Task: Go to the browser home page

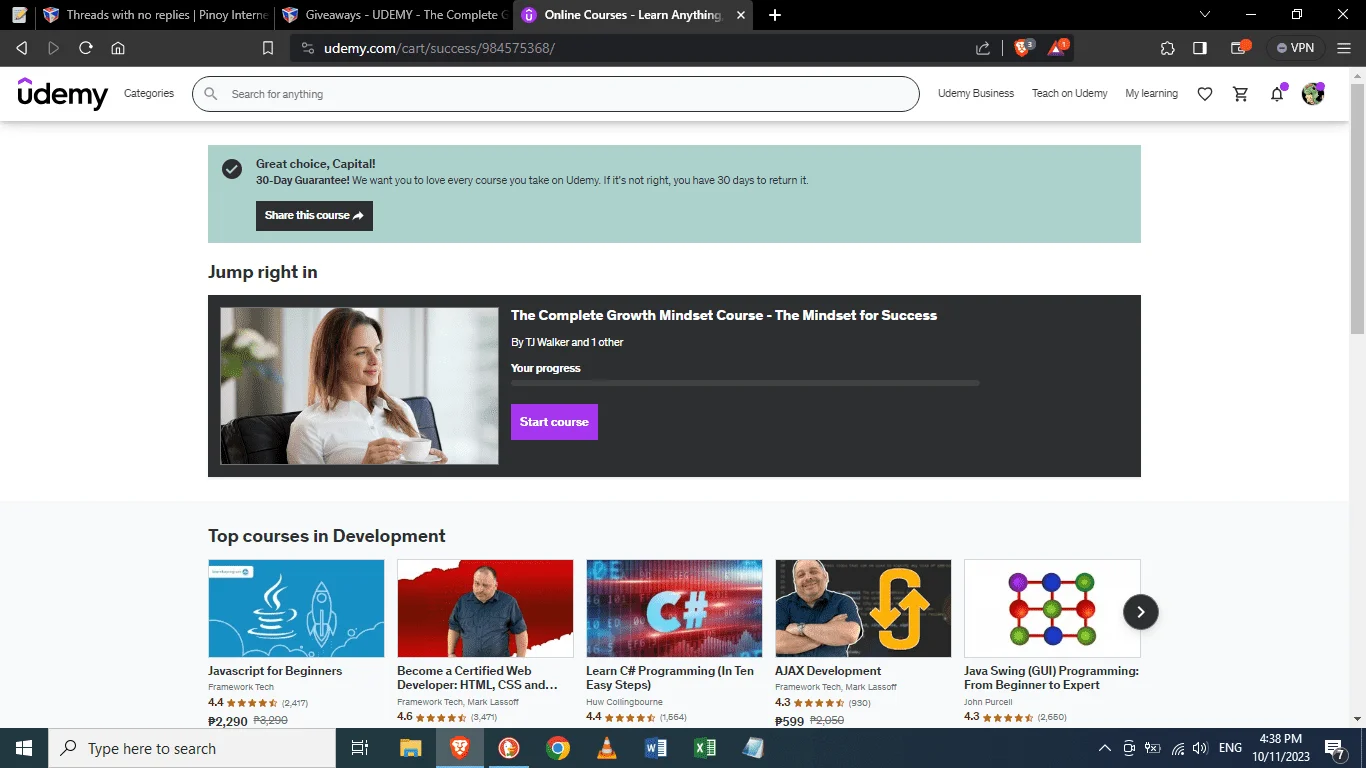Action: click(118, 48)
